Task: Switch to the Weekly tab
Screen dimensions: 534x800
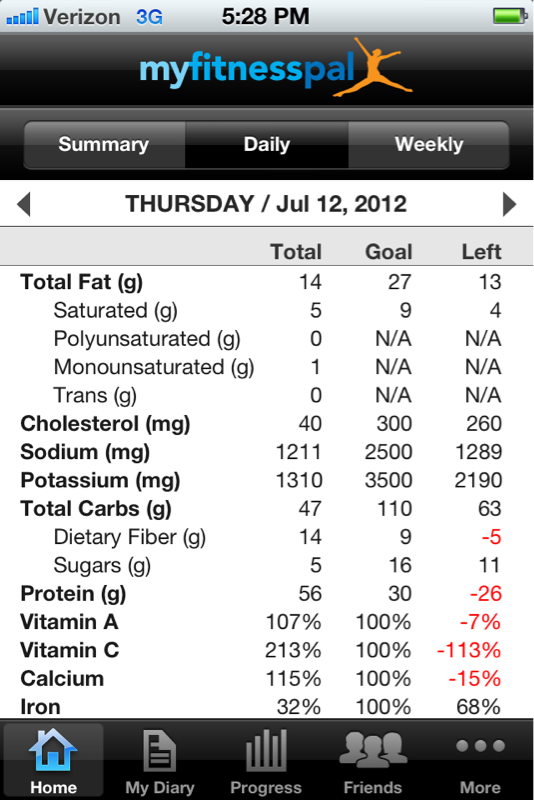Action: (429, 144)
